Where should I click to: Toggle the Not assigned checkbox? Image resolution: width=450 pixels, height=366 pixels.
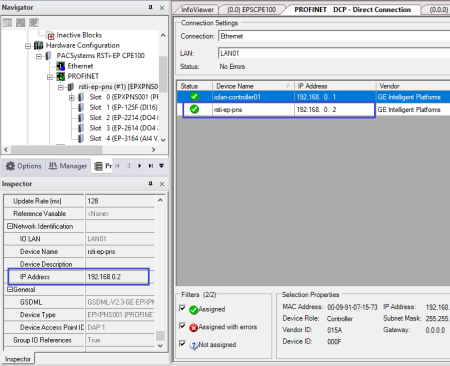click(182, 343)
